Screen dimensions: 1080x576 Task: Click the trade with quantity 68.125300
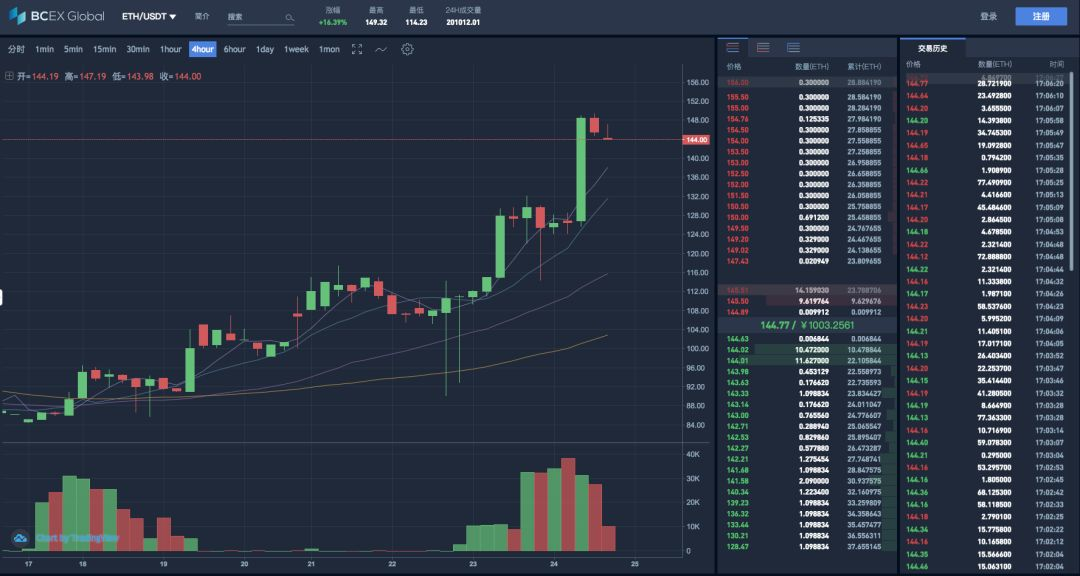pyautogui.click(x=985, y=492)
